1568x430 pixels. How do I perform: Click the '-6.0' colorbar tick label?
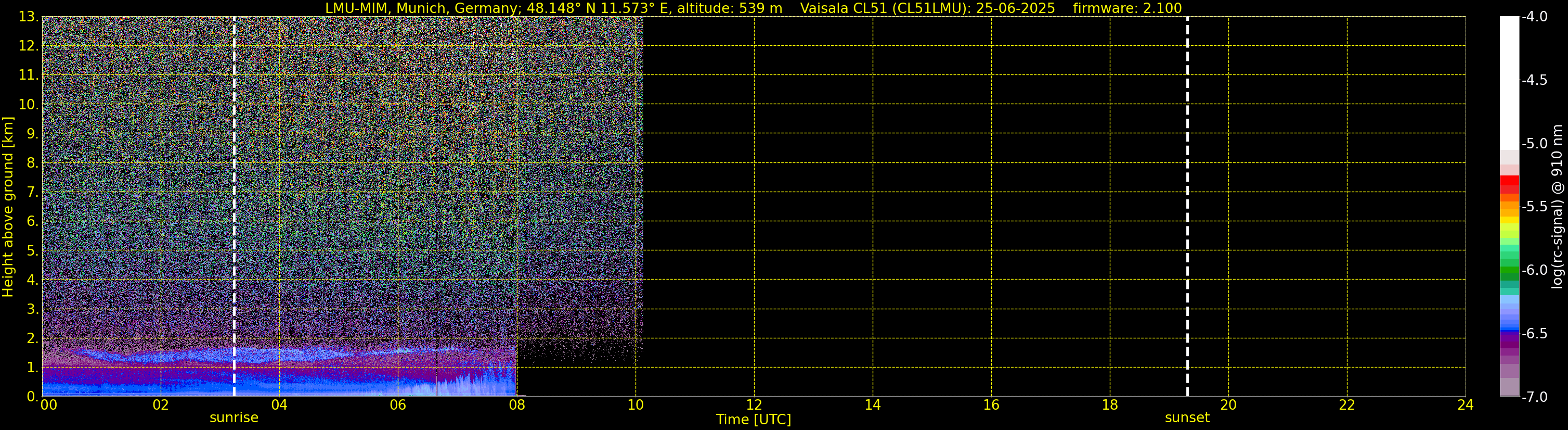pos(1534,270)
